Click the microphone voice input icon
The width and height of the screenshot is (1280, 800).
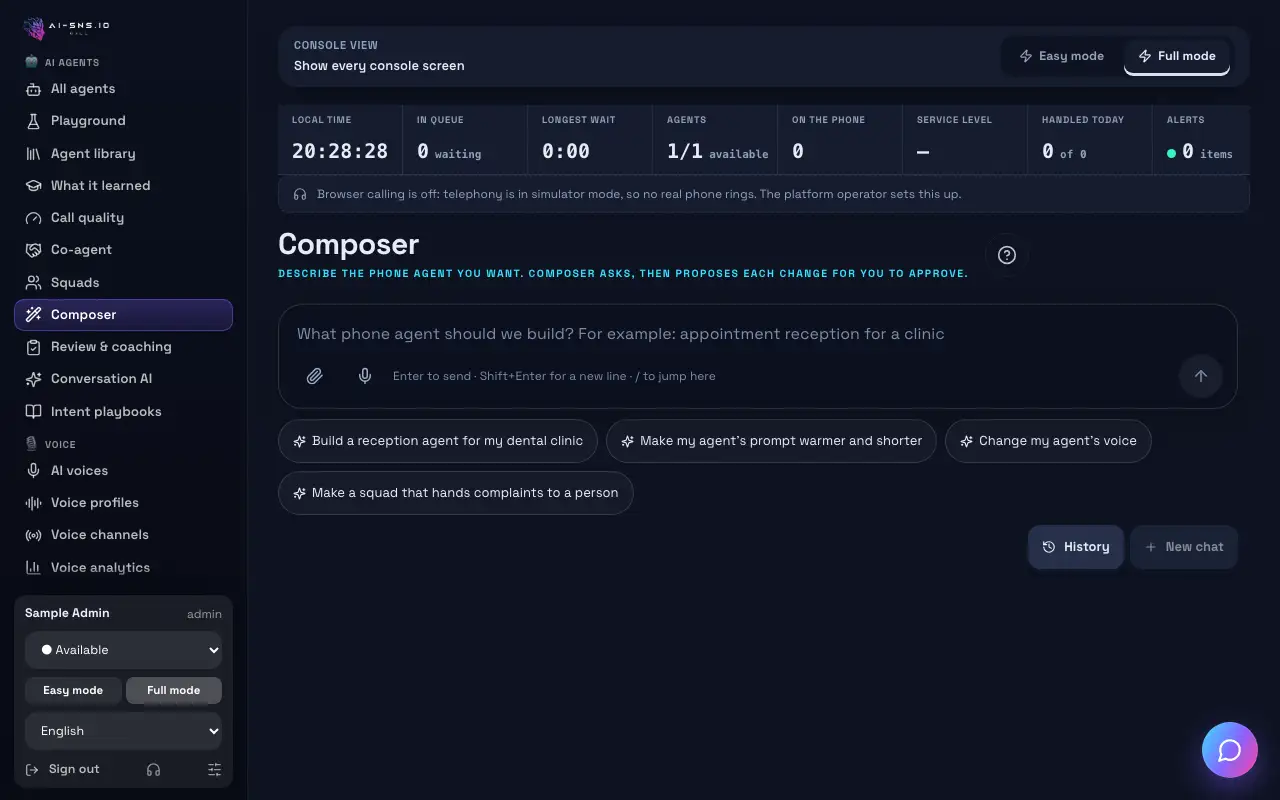coord(365,376)
